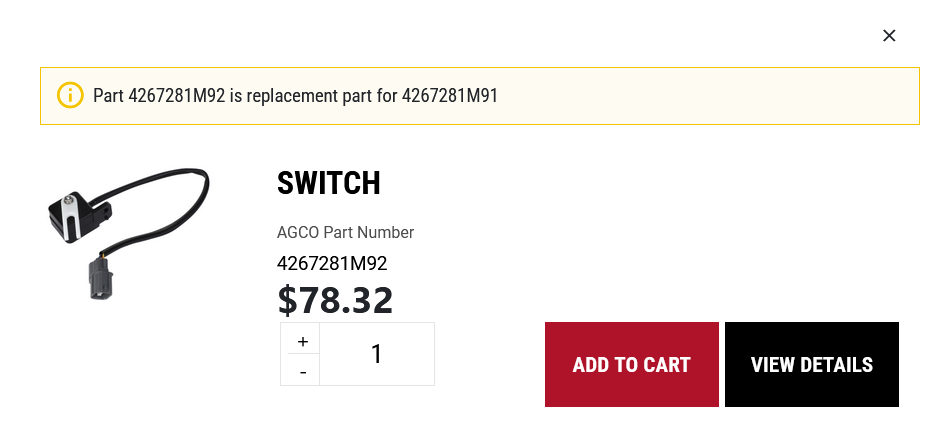Image resolution: width=937 pixels, height=441 pixels.
Task: Click empty right area of notice banner
Action: (750, 96)
